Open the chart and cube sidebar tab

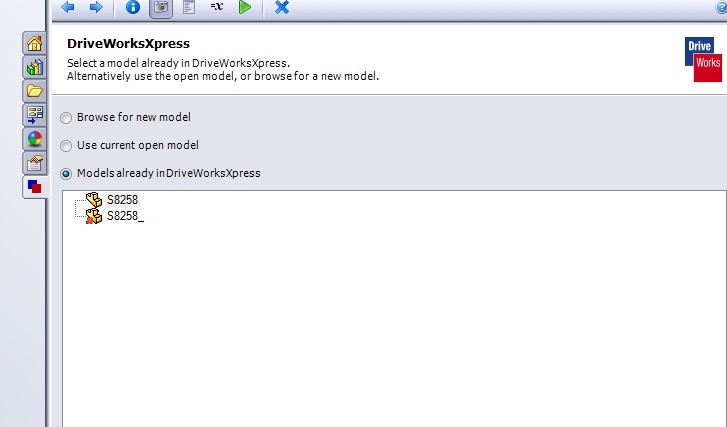point(34,67)
